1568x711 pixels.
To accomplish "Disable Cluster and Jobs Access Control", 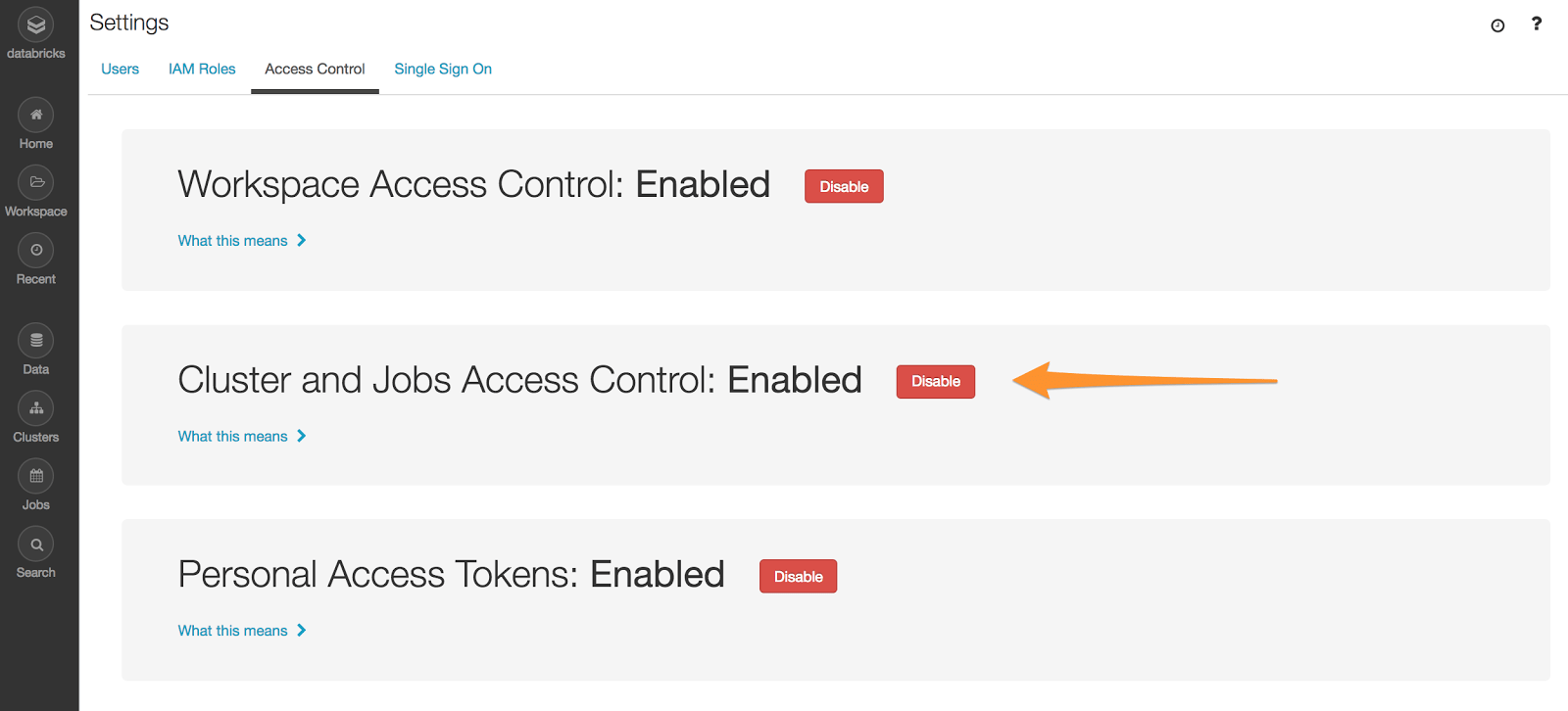I will point(934,381).
